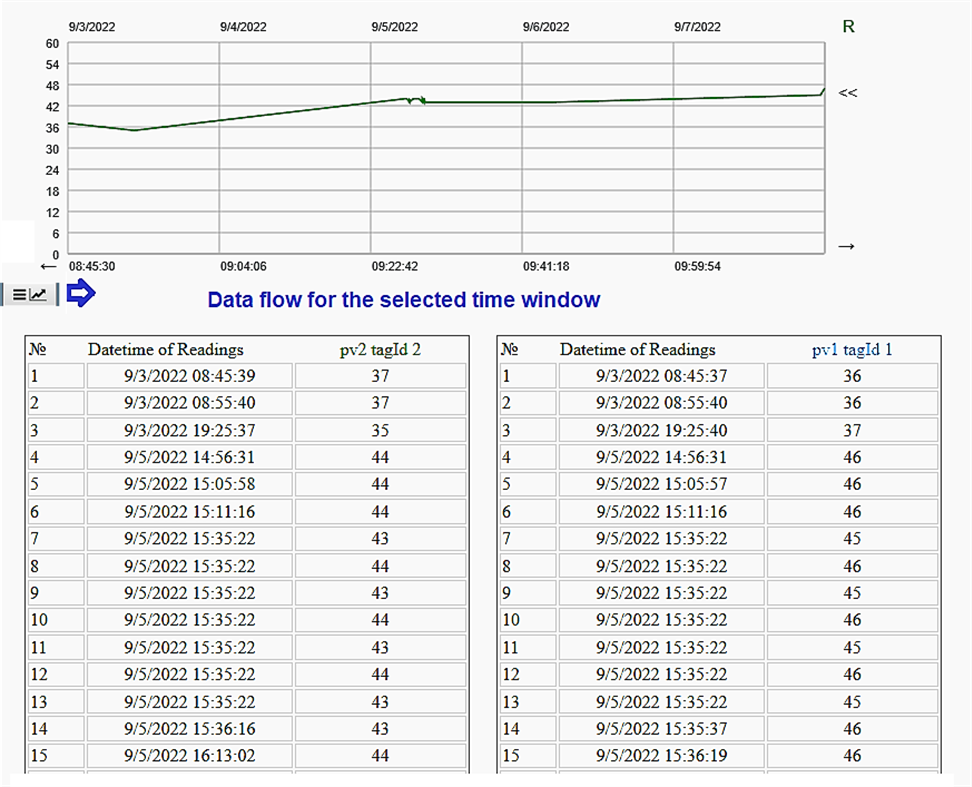Click pv1 table cell 9/5/2022 15:36:19
The width and height of the screenshot is (972, 787).
click(661, 756)
